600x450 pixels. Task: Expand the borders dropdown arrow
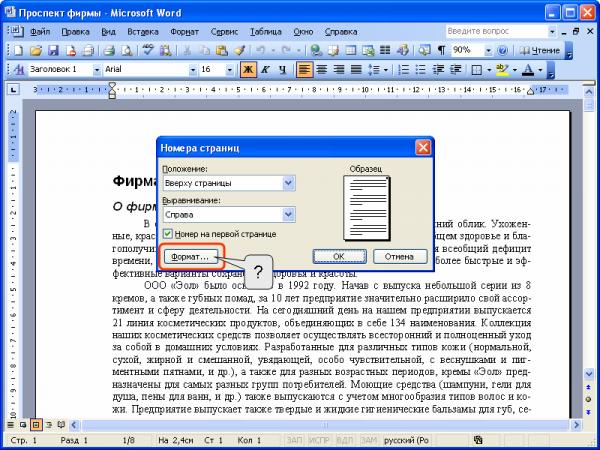point(489,70)
